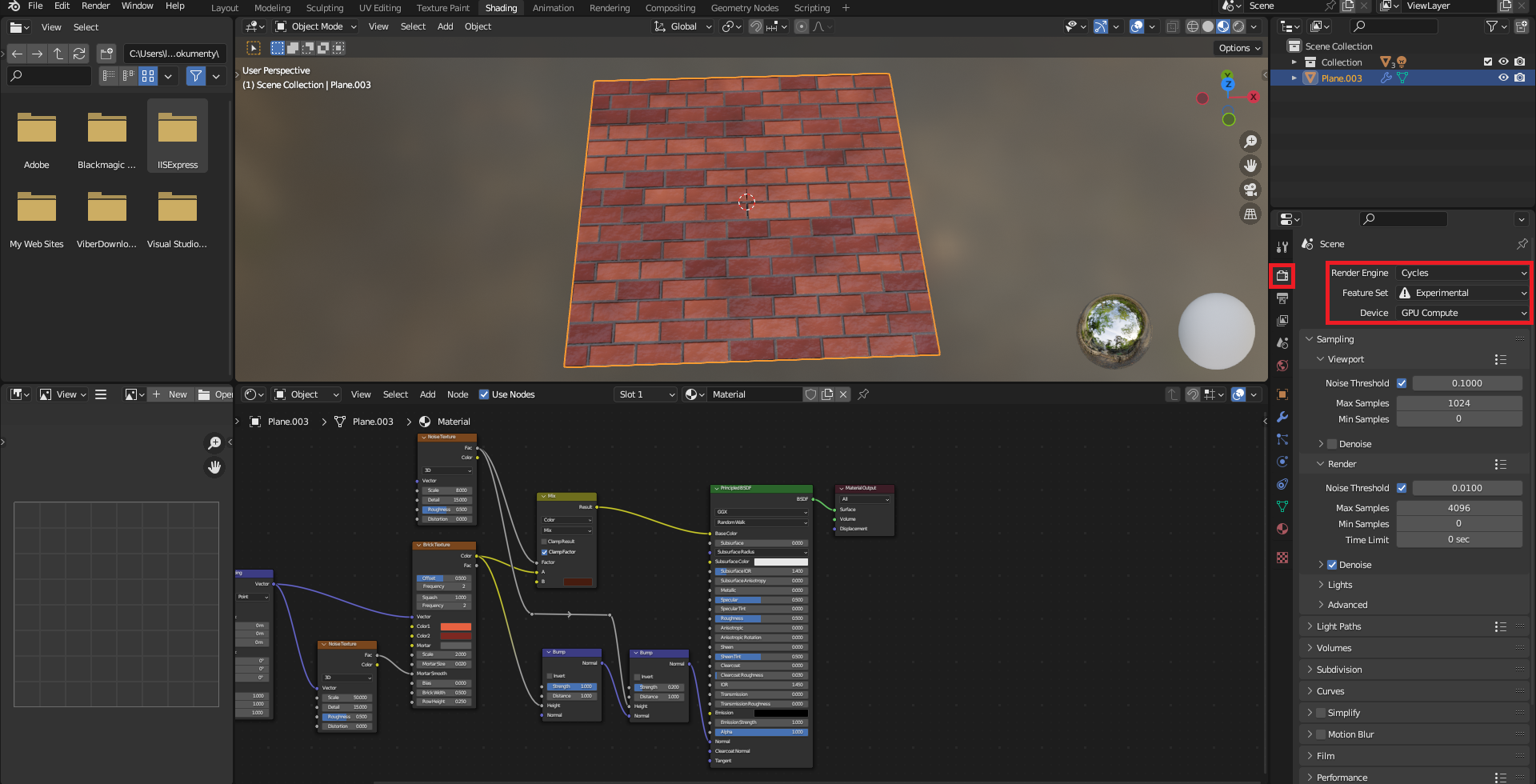Click the viewport Options button

(1238, 48)
